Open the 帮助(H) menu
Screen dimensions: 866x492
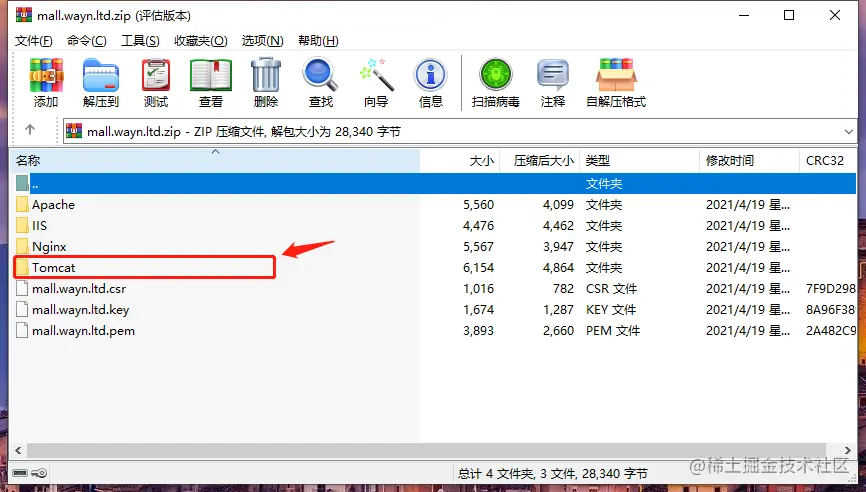[x=318, y=41]
